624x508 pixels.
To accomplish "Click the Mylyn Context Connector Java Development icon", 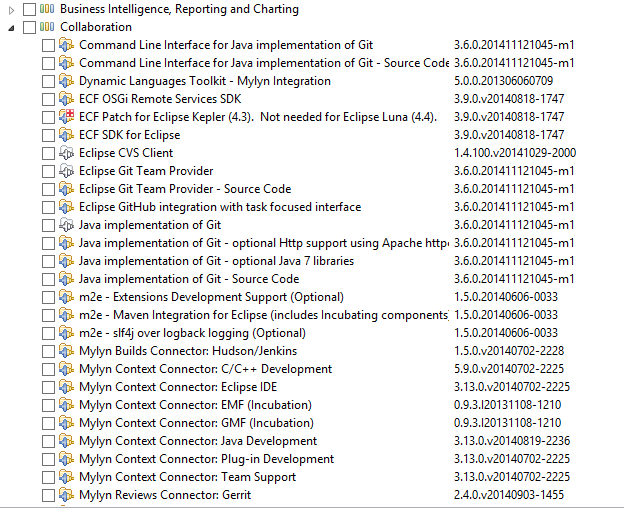I will (66, 440).
